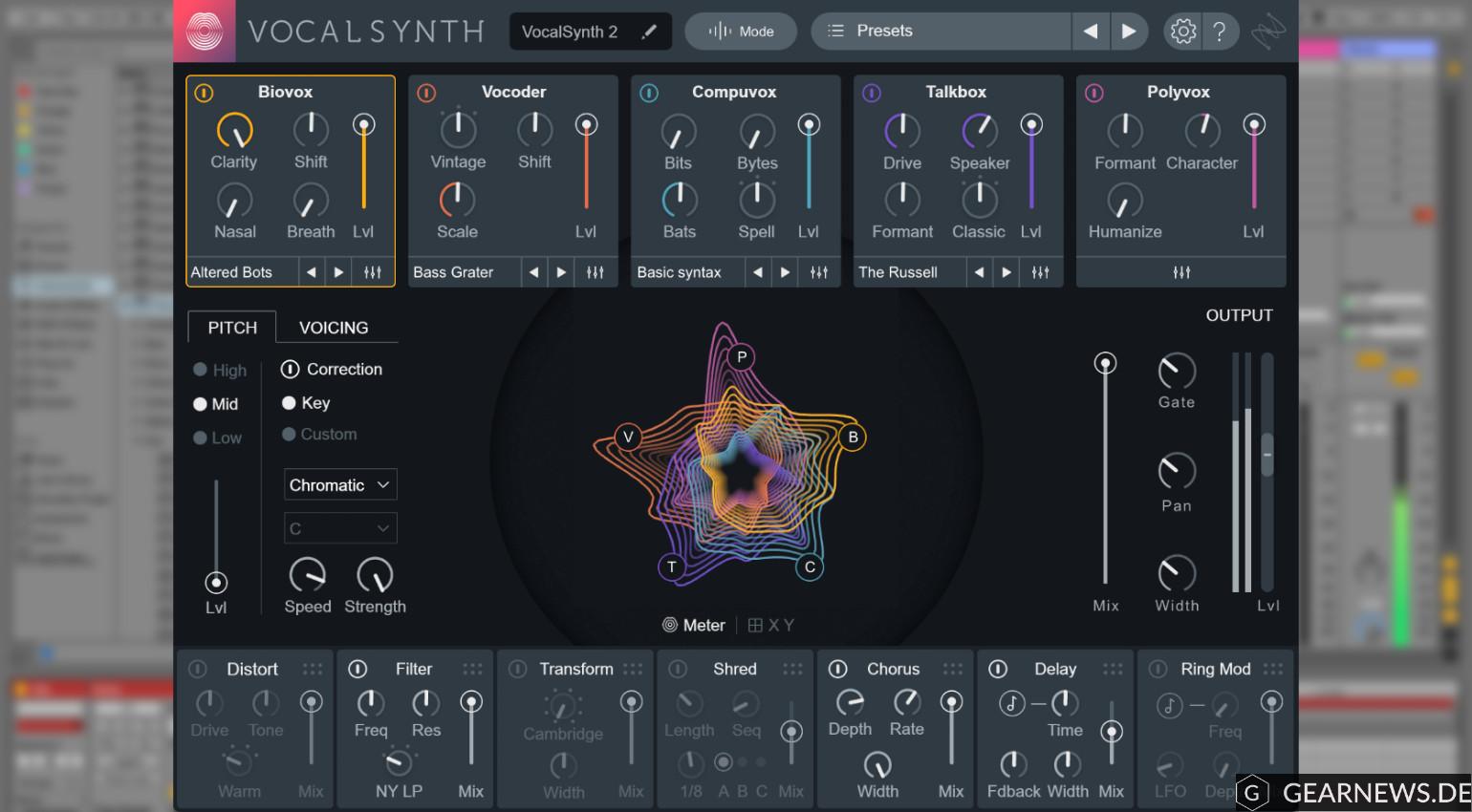Open the Presets browser dropdown
The image size is (1472, 812).
coord(942,32)
